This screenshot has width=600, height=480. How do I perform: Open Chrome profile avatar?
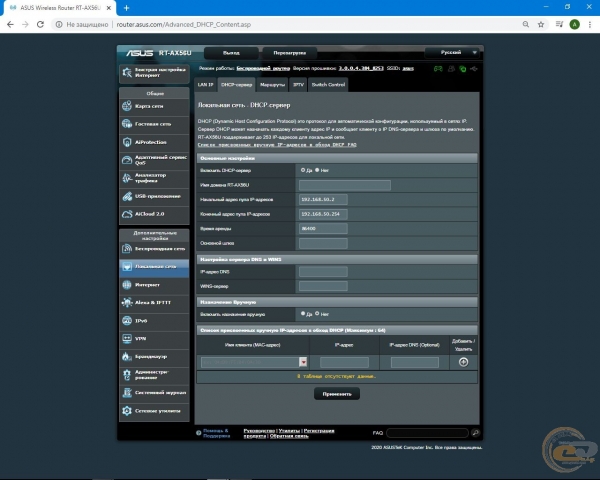[x=574, y=24]
